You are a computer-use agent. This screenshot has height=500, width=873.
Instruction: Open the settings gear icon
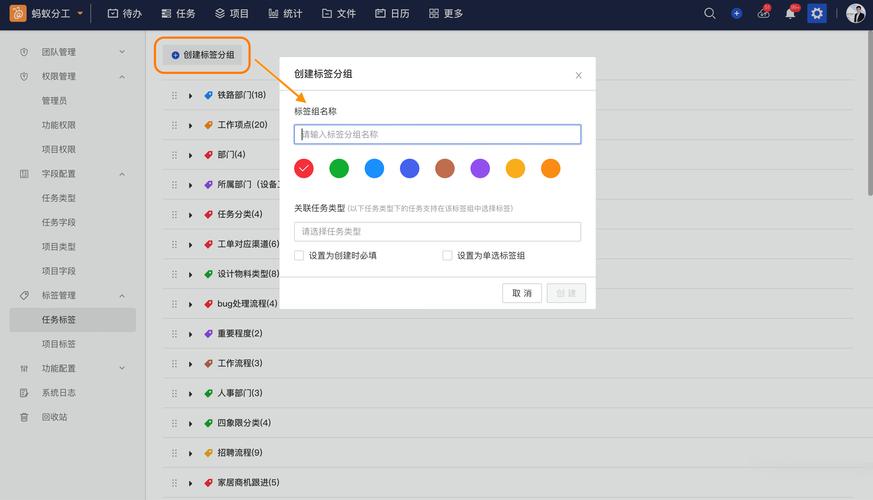817,13
